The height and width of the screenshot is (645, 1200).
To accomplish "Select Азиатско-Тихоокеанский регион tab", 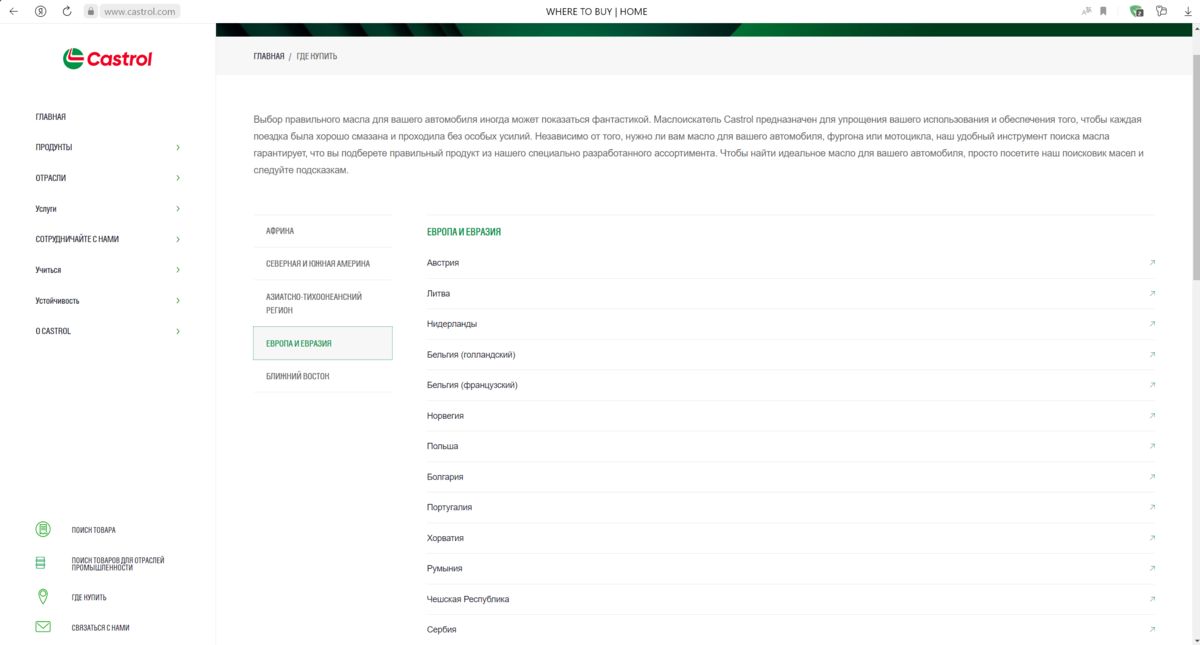I will [322, 303].
